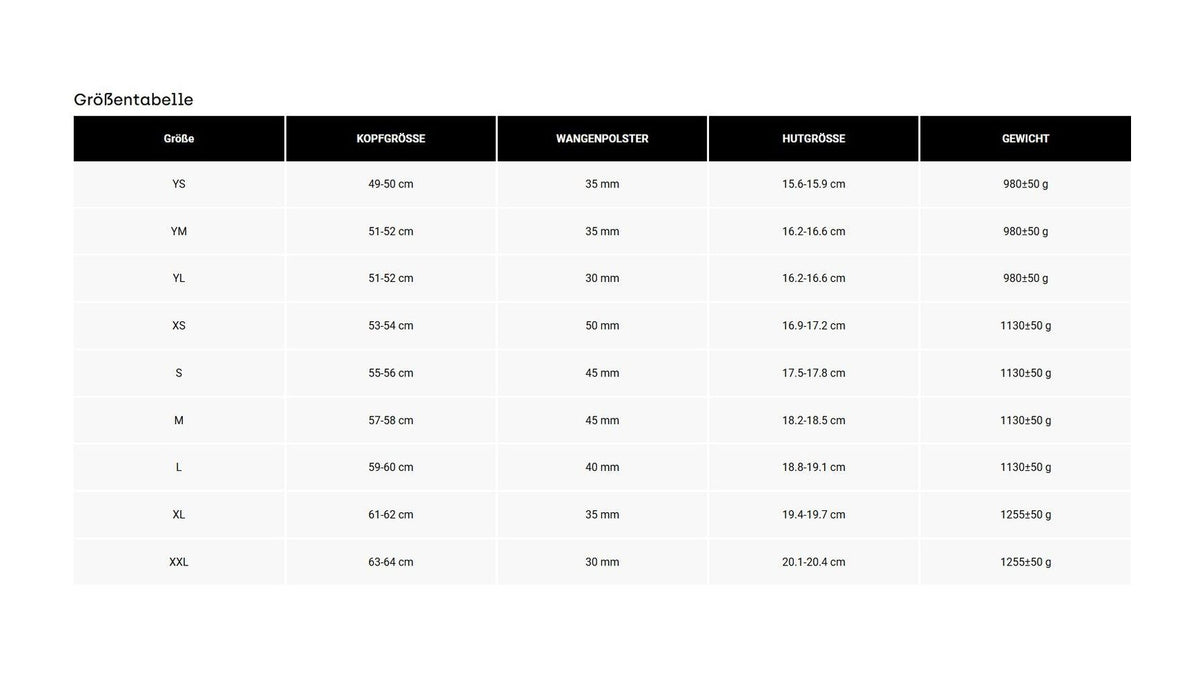Click the 49-50 cm head size cell
This screenshot has width=1200, height=675.
point(391,184)
